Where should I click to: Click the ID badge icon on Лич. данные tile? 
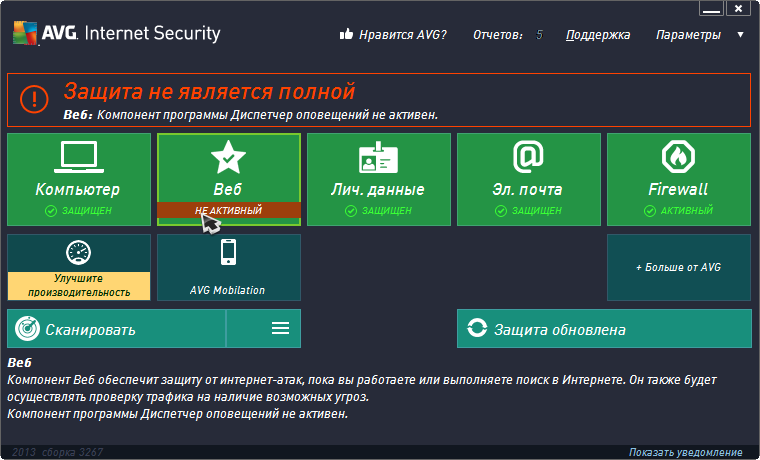[379, 157]
